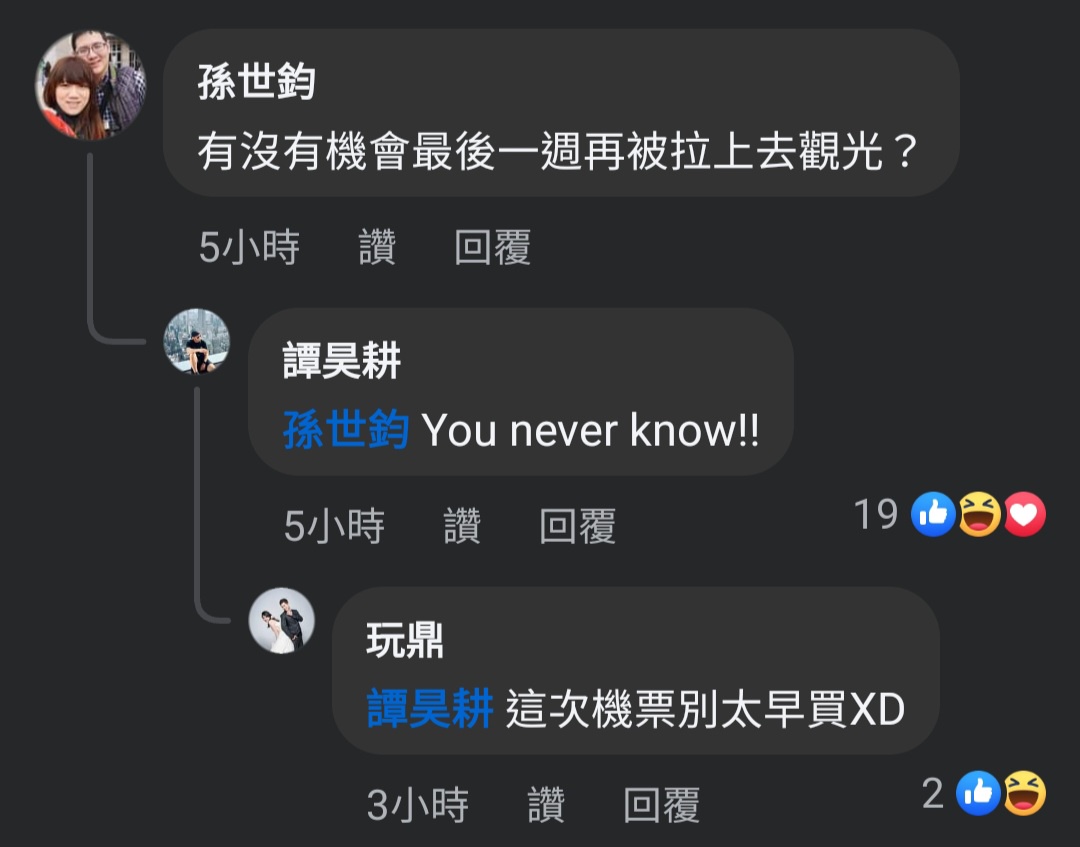Open 譚昊耕's profile avatar
Image resolution: width=1080 pixels, height=847 pixels.
[x=196, y=342]
